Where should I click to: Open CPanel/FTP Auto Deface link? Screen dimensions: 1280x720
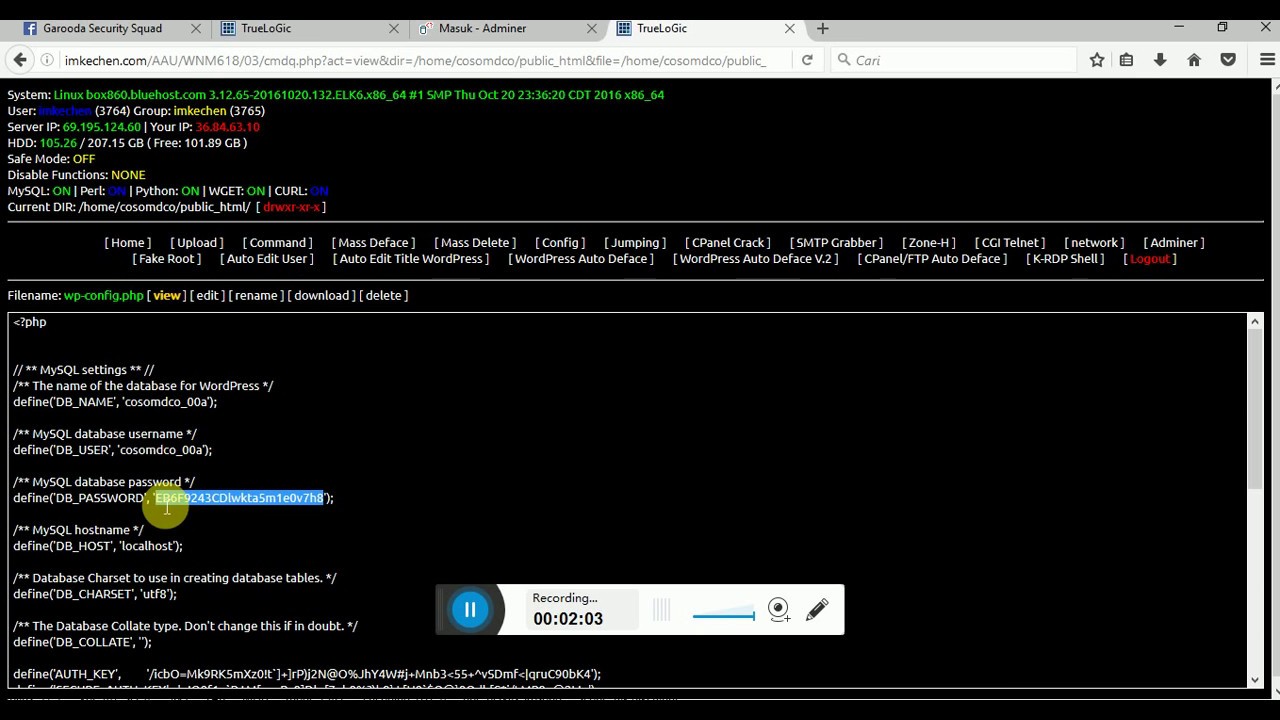coord(932,259)
